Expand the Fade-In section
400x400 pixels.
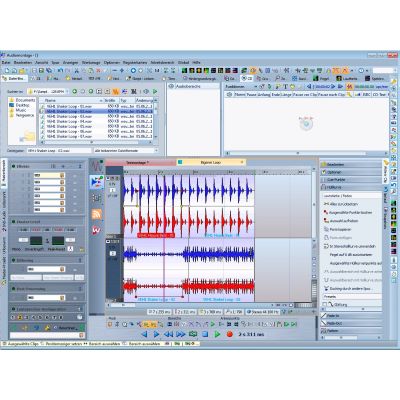pyautogui.click(x=350, y=315)
